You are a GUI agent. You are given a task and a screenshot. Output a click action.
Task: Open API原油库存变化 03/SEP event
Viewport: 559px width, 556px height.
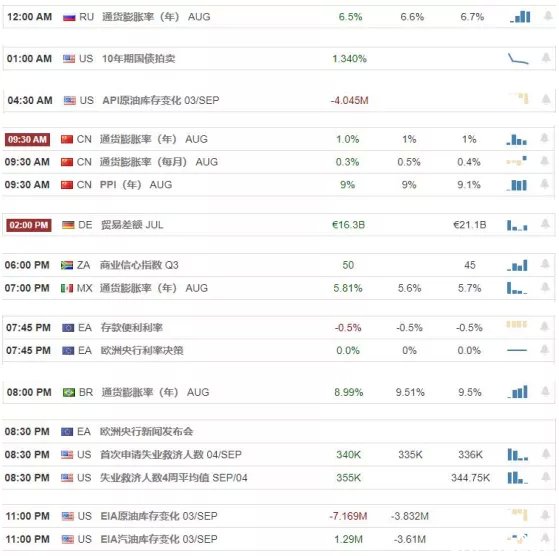[161, 100]
